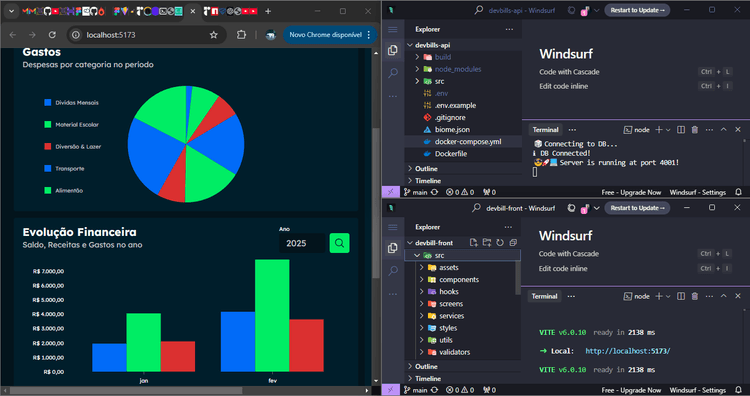
Task: Split the terminal in the devbill-front window
Action: click(681, 296)
